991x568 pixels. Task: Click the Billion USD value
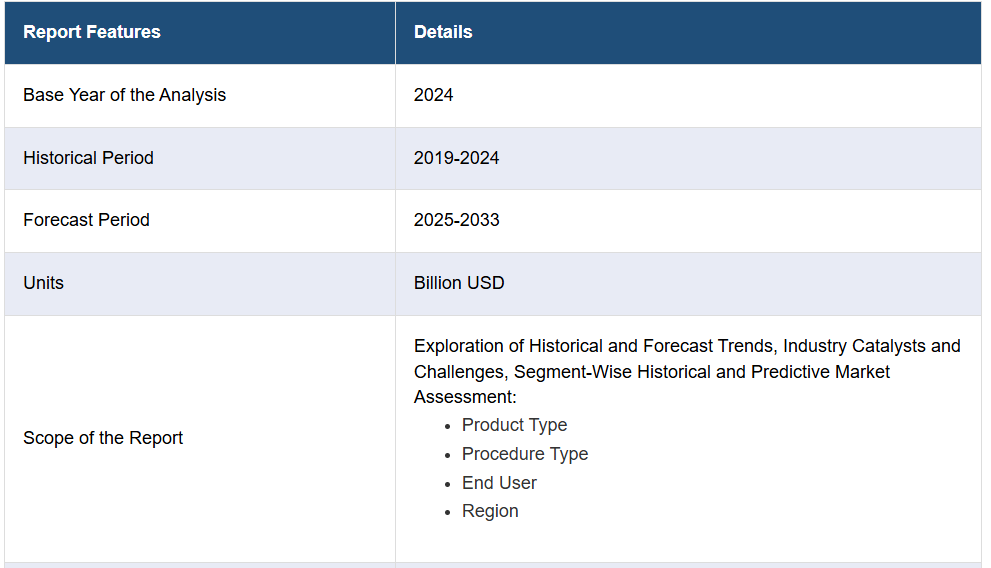pyautogui.click(x=459, y=282)
